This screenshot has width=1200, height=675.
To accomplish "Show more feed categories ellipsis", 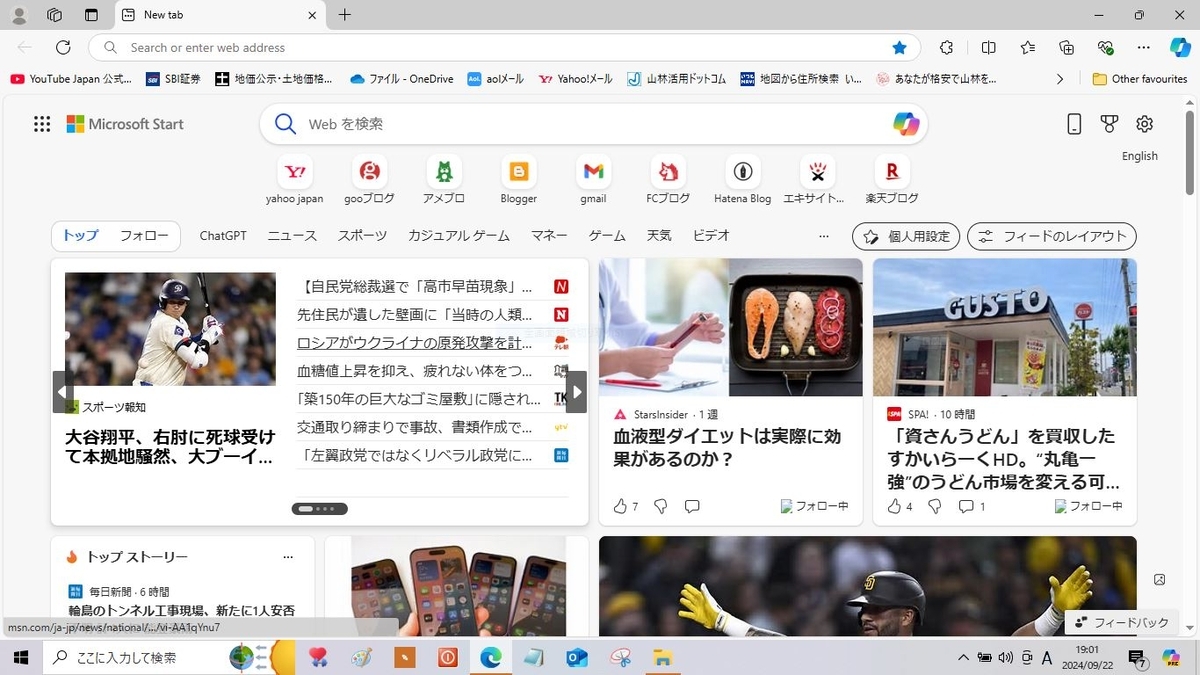I will click(824, 236).
